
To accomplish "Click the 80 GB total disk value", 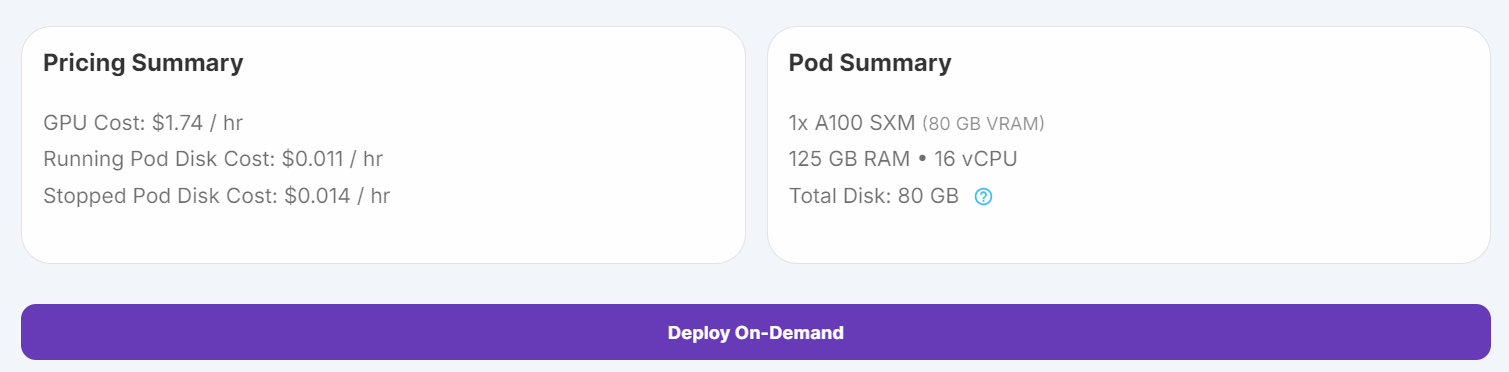I will click(928, 195).
